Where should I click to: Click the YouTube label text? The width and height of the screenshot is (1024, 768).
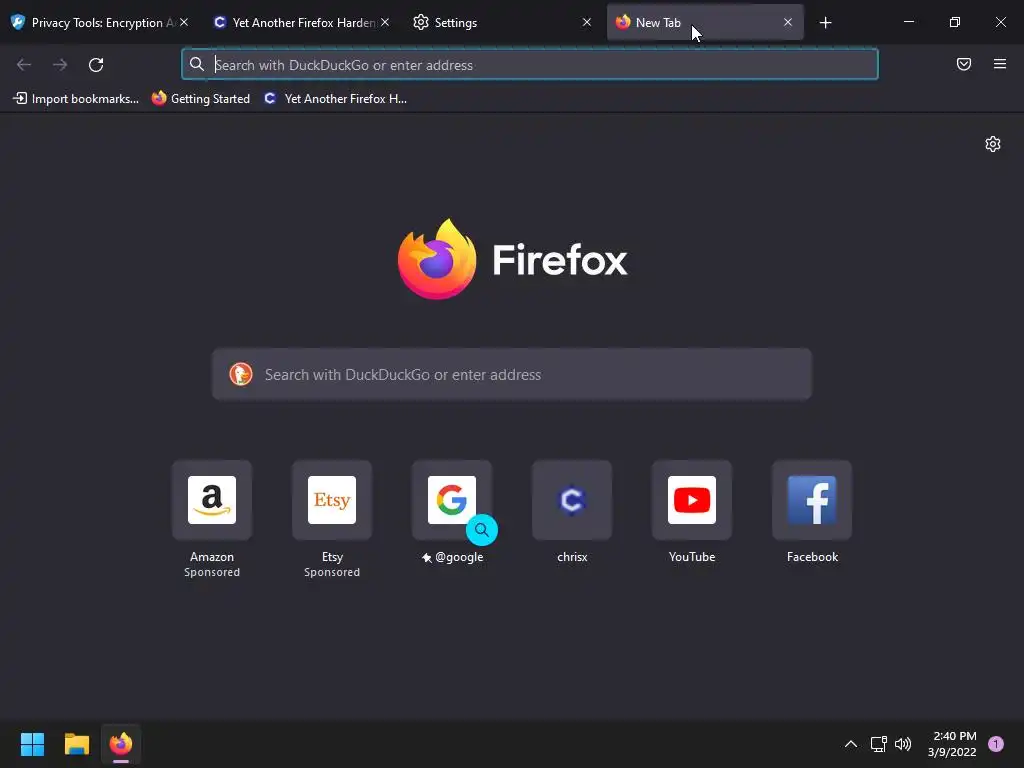(x=692, y=557)
